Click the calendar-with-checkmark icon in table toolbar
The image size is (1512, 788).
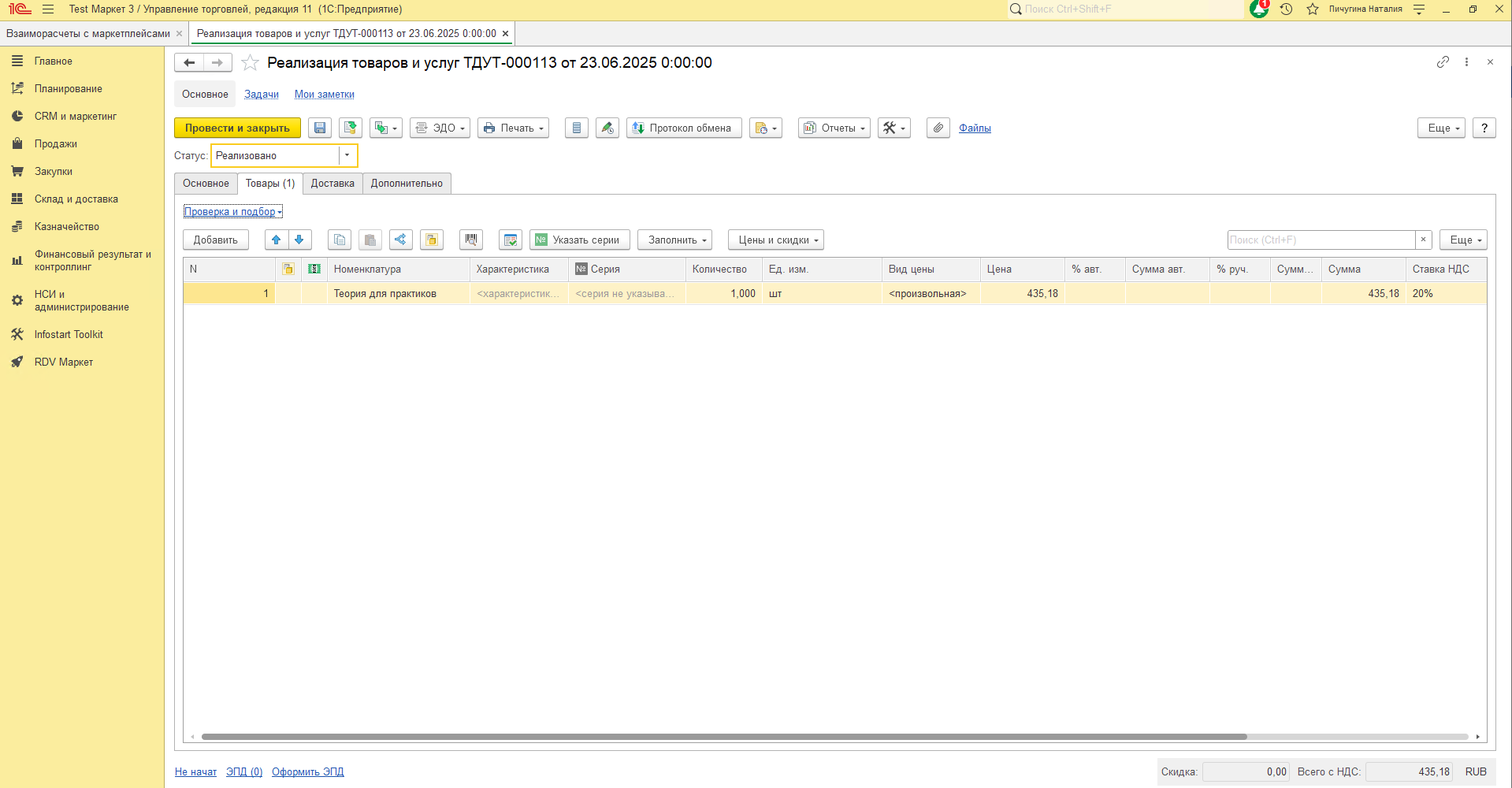[511, 240]
